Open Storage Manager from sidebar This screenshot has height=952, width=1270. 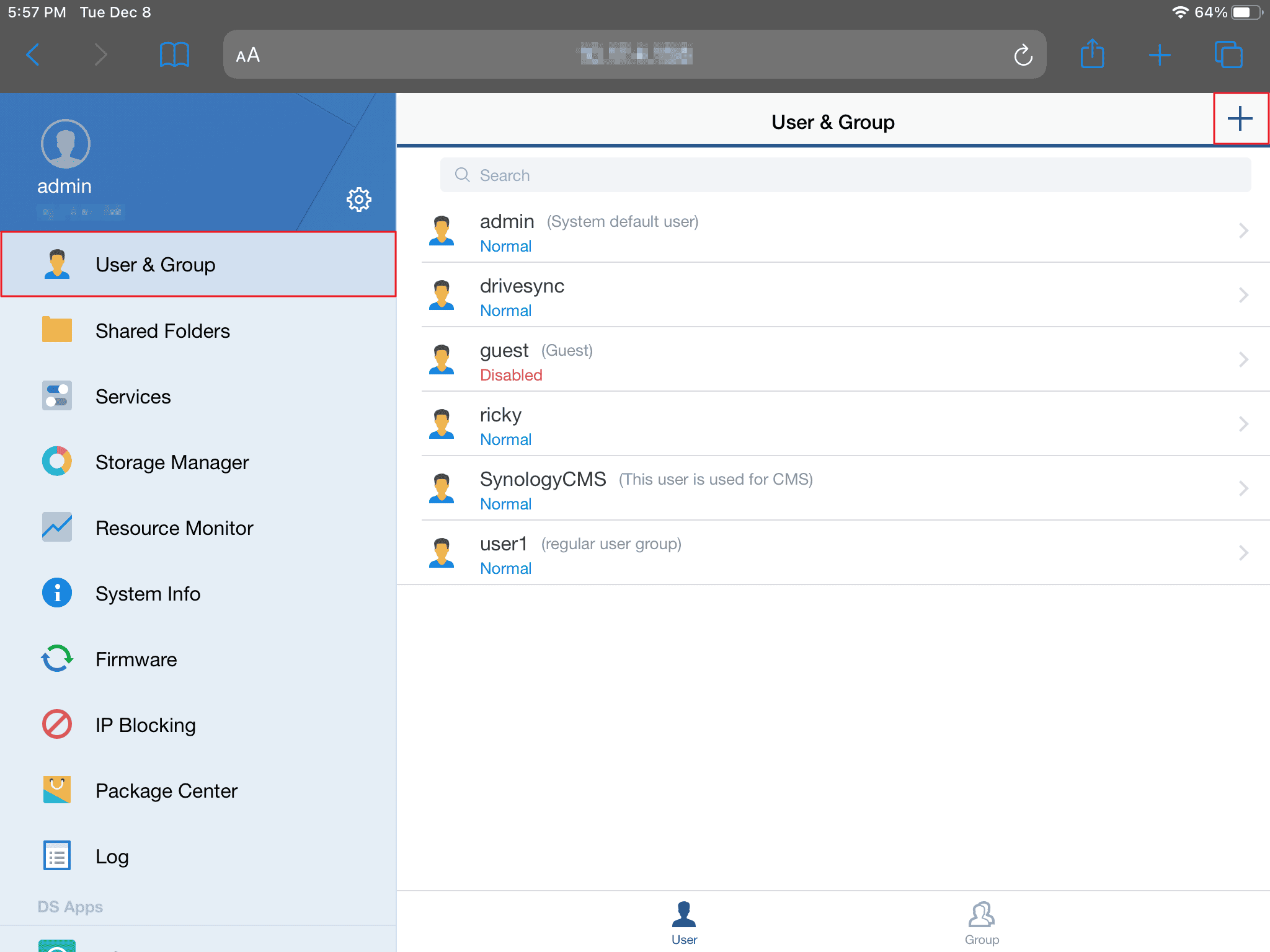(172, 462)
